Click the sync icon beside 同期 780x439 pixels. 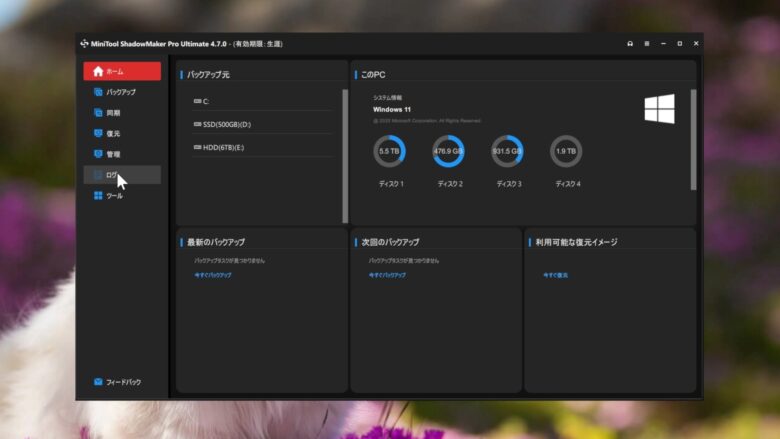point(98,113)
